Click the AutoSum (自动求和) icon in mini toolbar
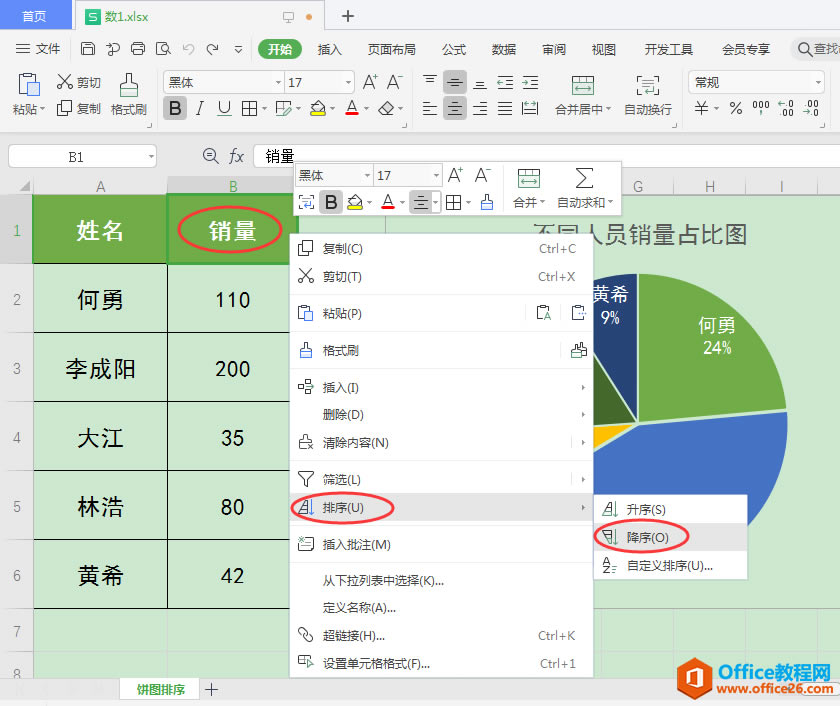Image resolution: width=840 pixels, height=706 pixels. point(584,179)
